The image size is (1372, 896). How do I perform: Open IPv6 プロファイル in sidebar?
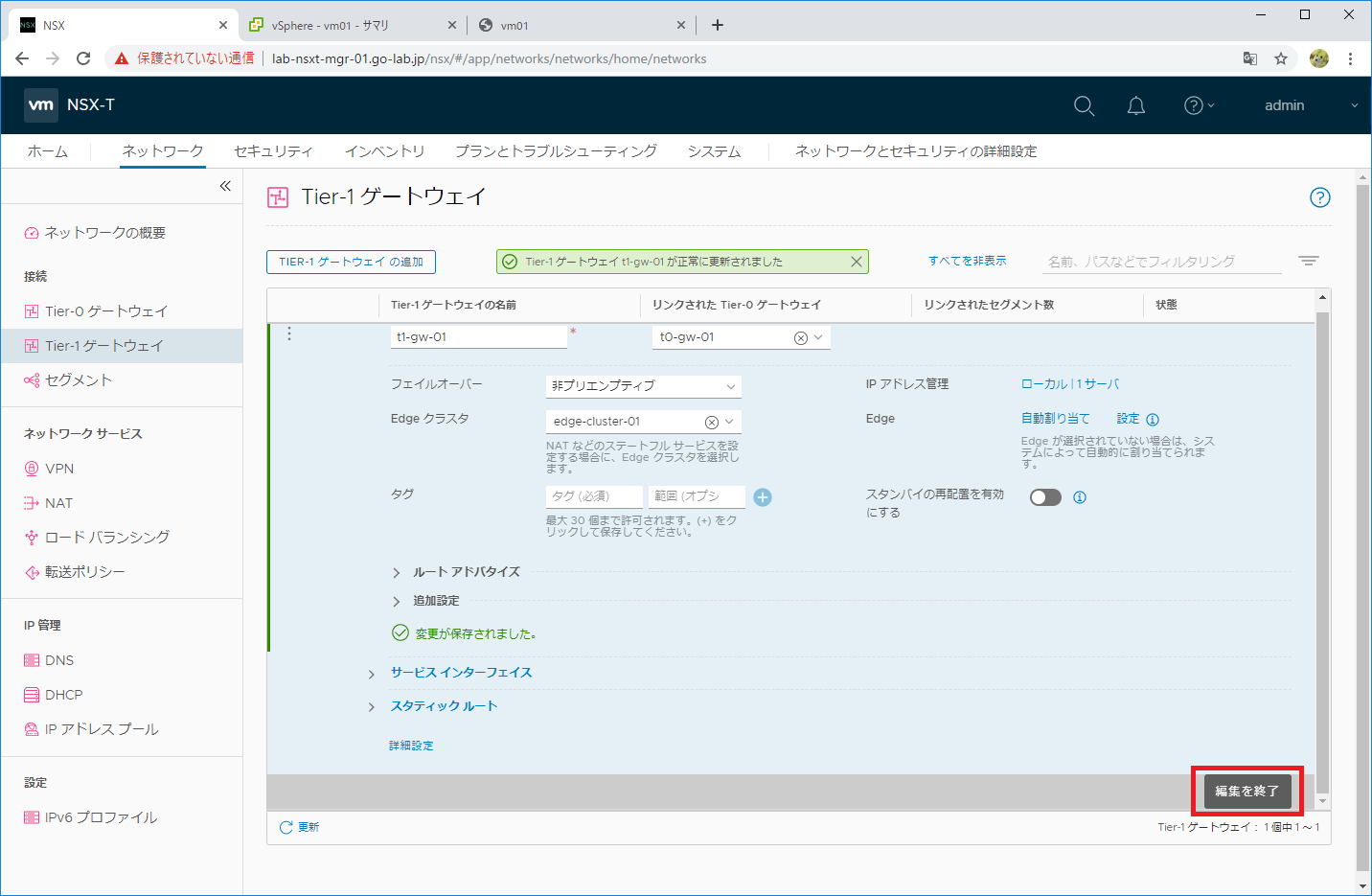[101, 817]
